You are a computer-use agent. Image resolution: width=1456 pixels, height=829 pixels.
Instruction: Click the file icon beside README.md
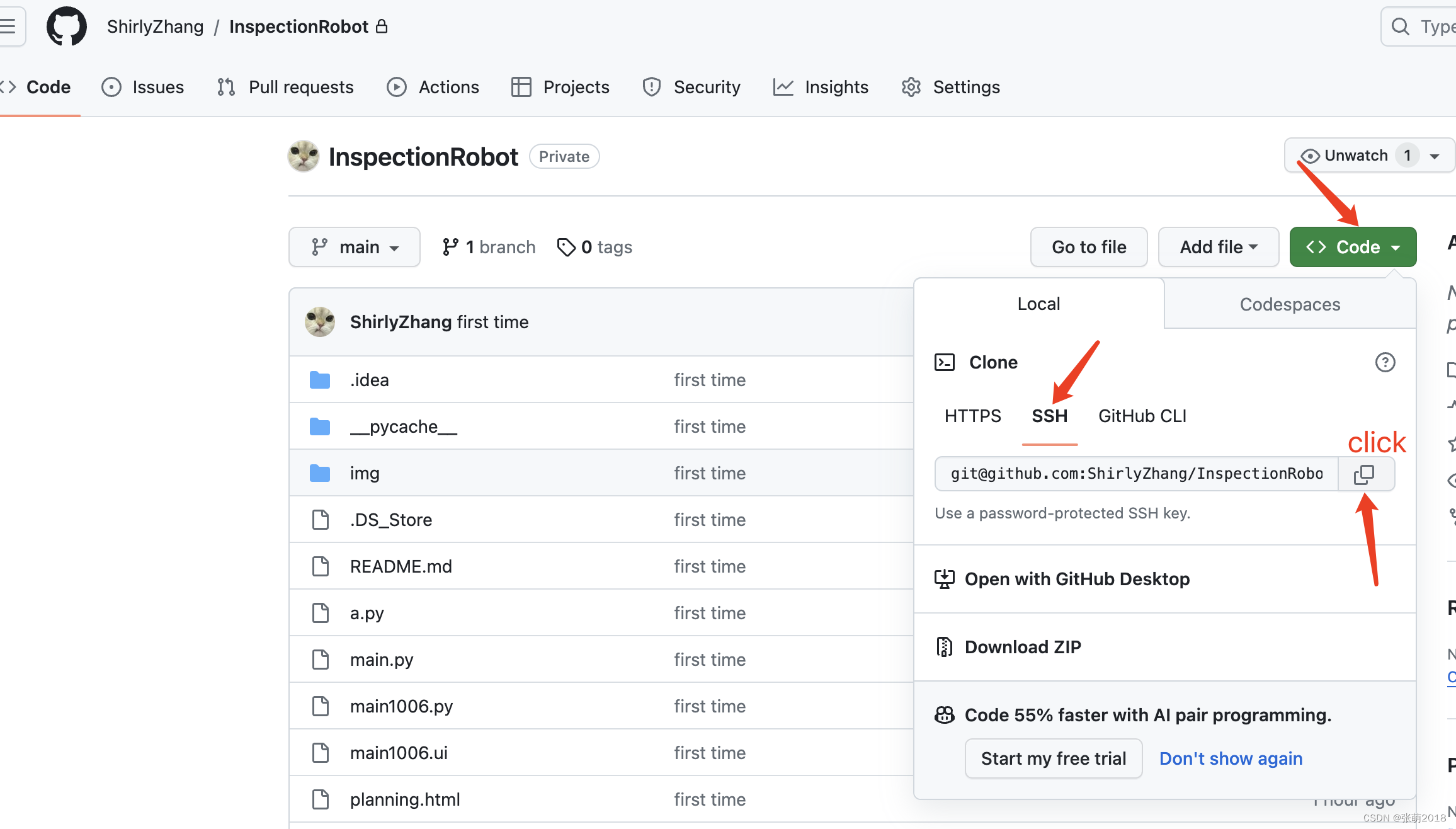(x=321, y=566)
